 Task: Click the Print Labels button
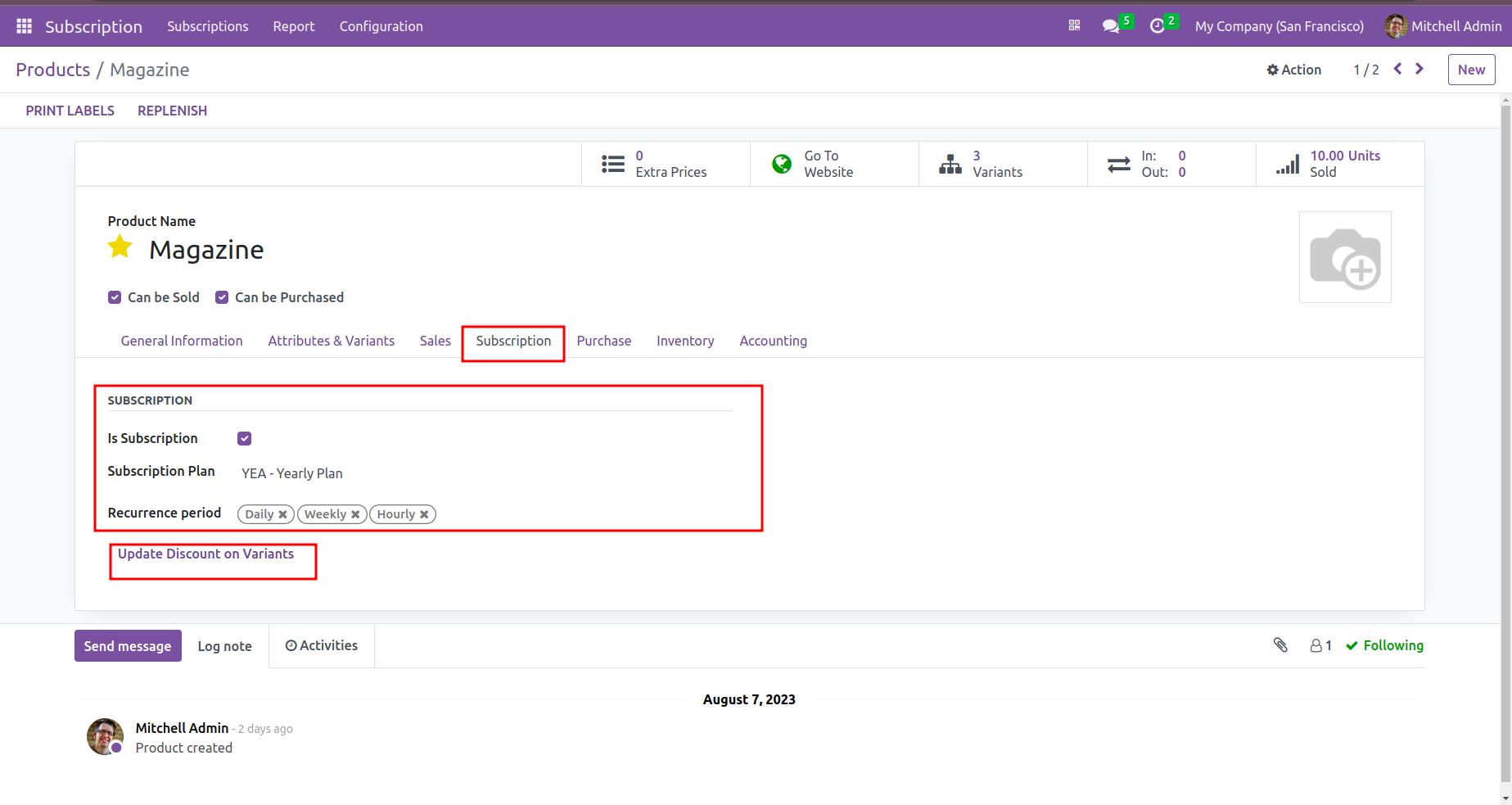click(70, 111)
